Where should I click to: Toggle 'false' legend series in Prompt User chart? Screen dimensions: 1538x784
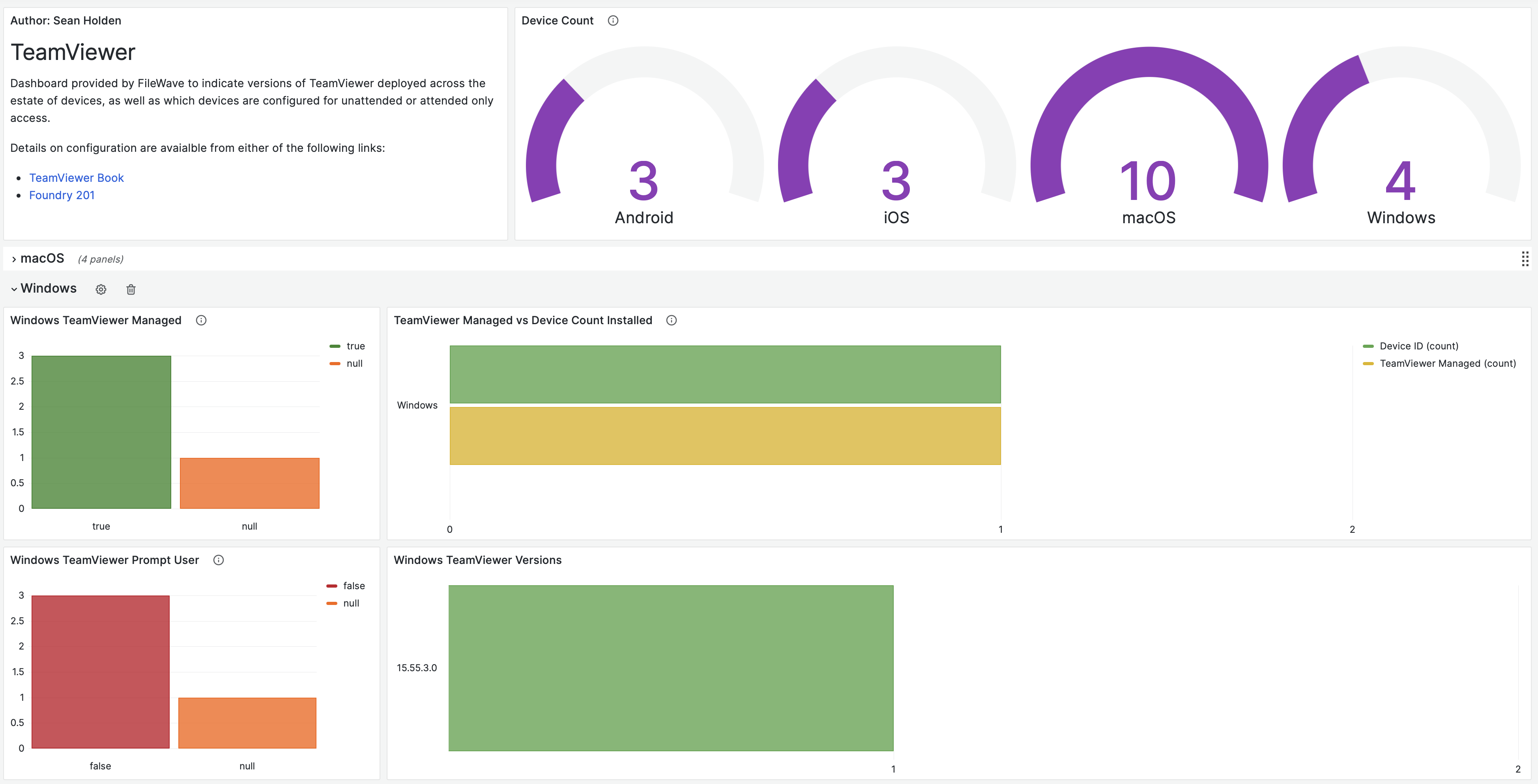tap(354, 586)
